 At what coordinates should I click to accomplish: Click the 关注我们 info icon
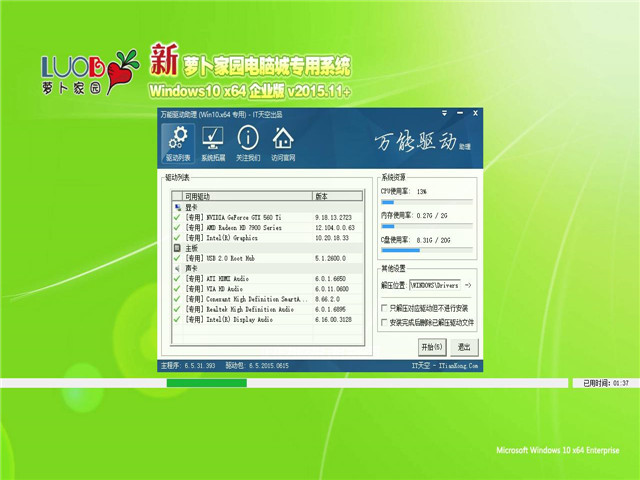coord(248,144)
